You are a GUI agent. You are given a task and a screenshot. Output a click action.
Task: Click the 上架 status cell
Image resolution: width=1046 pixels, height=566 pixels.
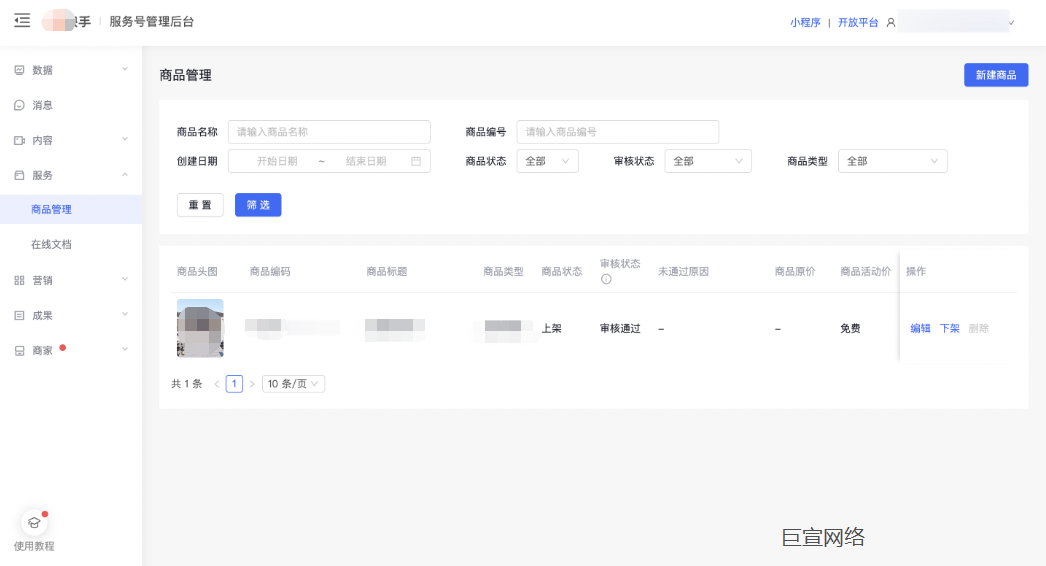[552, 328]
